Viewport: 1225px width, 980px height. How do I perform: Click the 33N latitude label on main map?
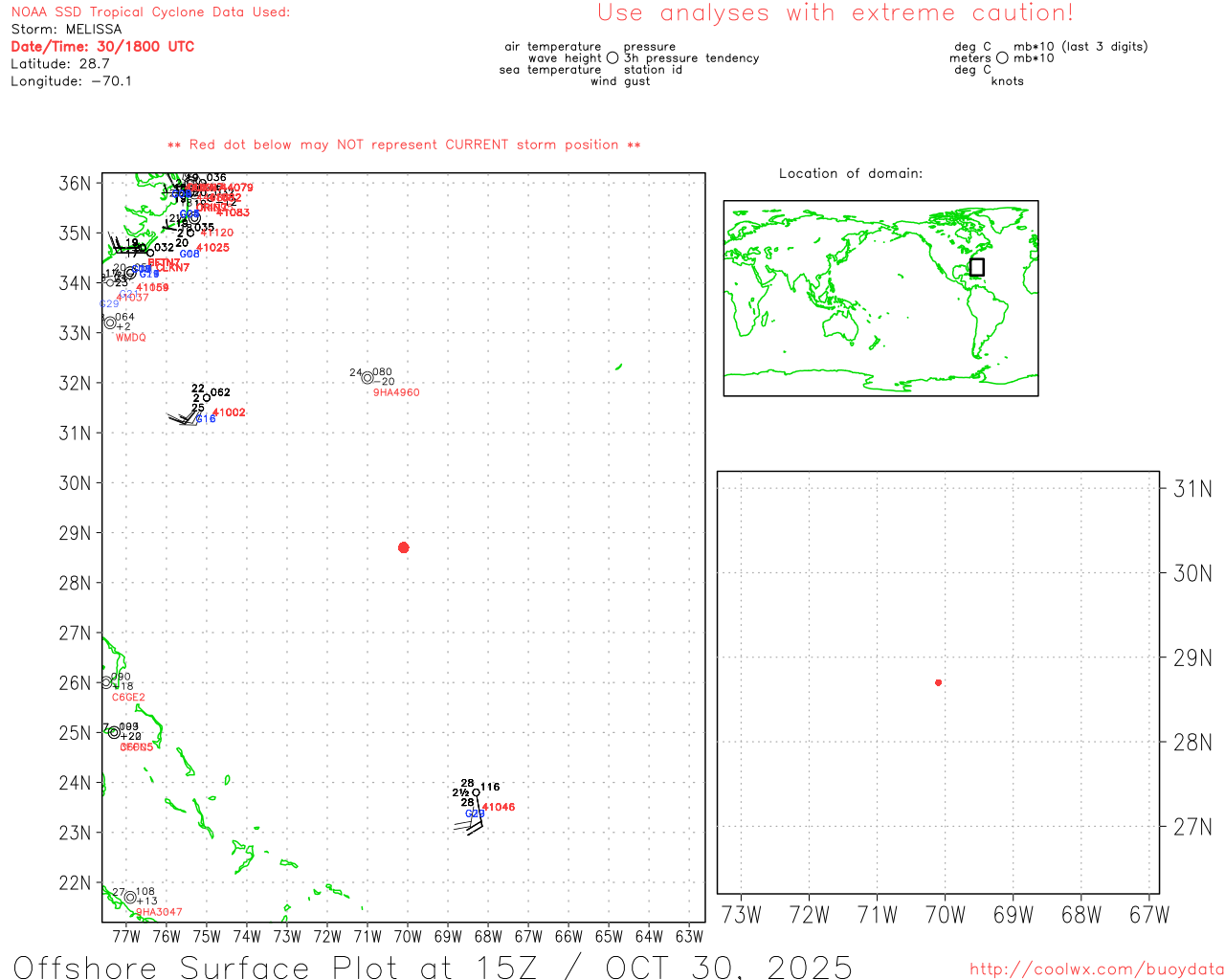75,333
